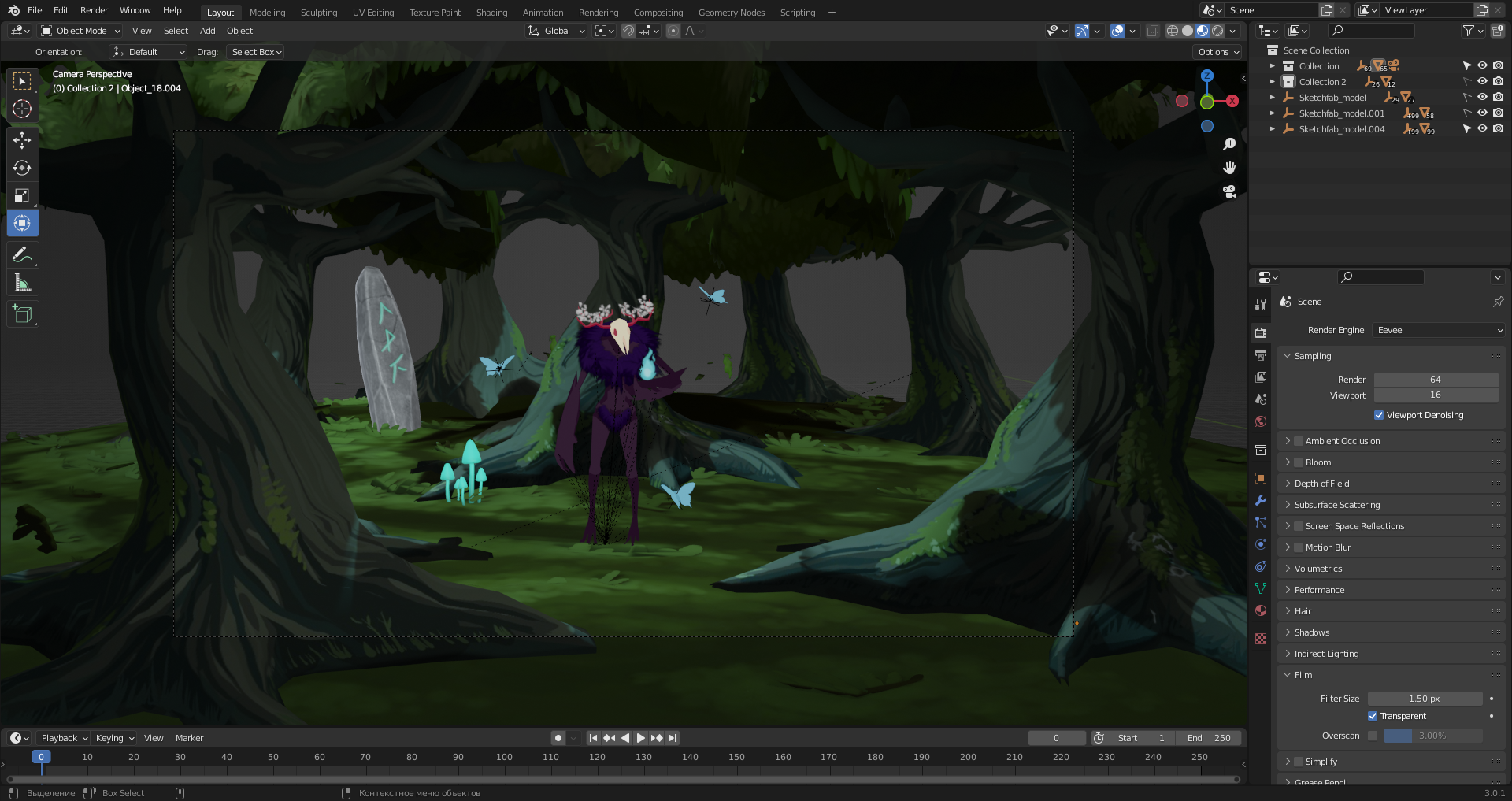
Task: Open the Render menu in top bar
Action: (x=94, y=10)
